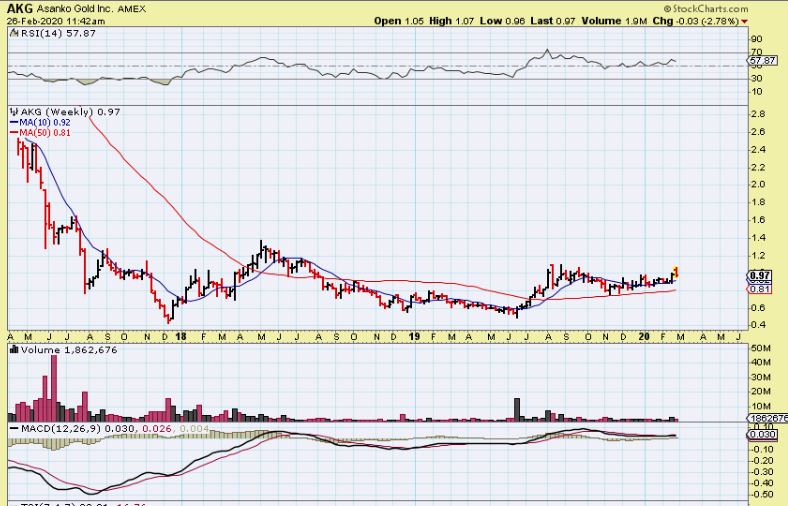Click the Volume 1,862,676 panel label
The height and width of the screenshot is (506, 788).
(69, 350)
